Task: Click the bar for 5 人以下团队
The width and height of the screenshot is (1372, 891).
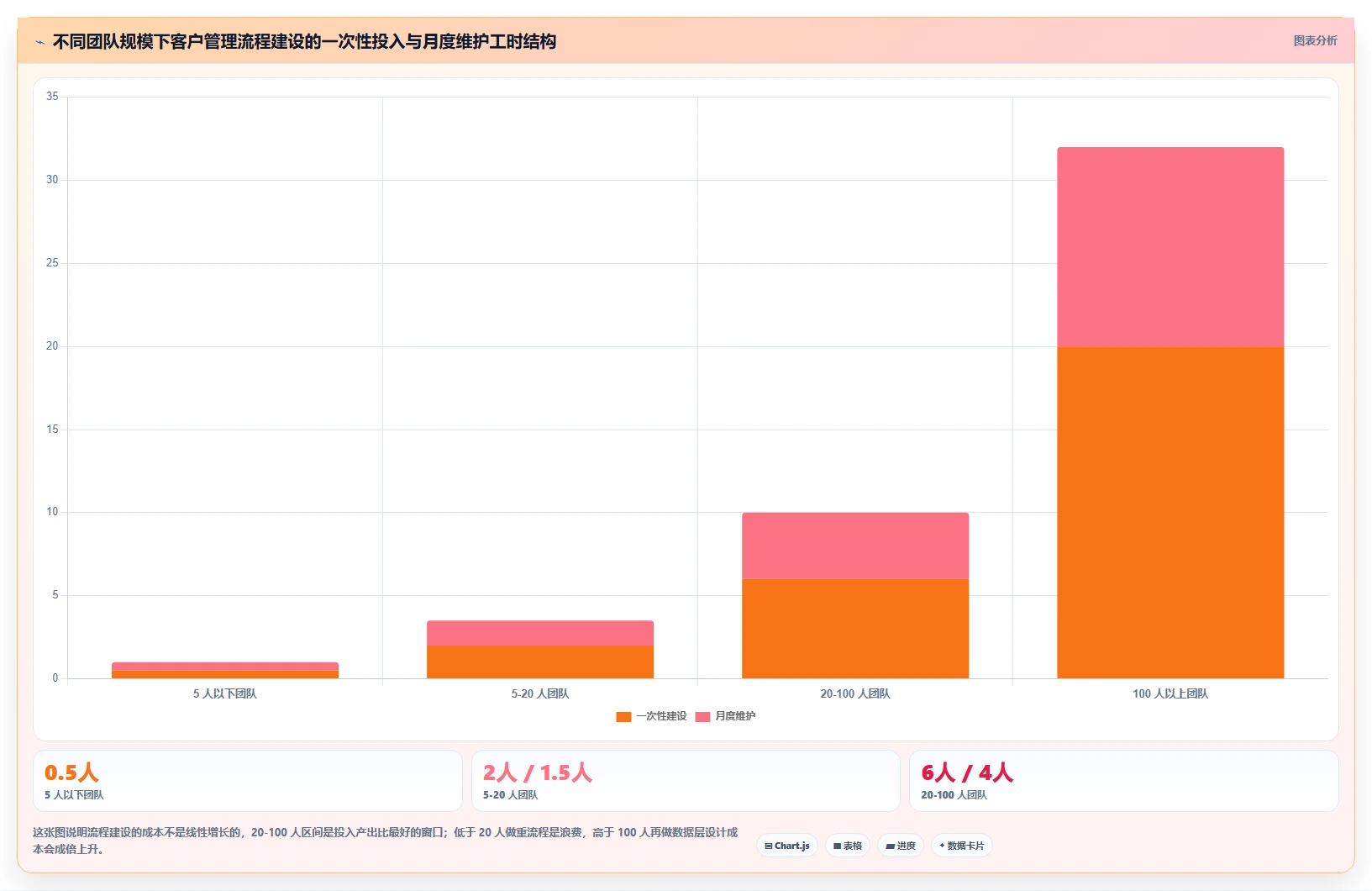Action: (x=225, y=670)
